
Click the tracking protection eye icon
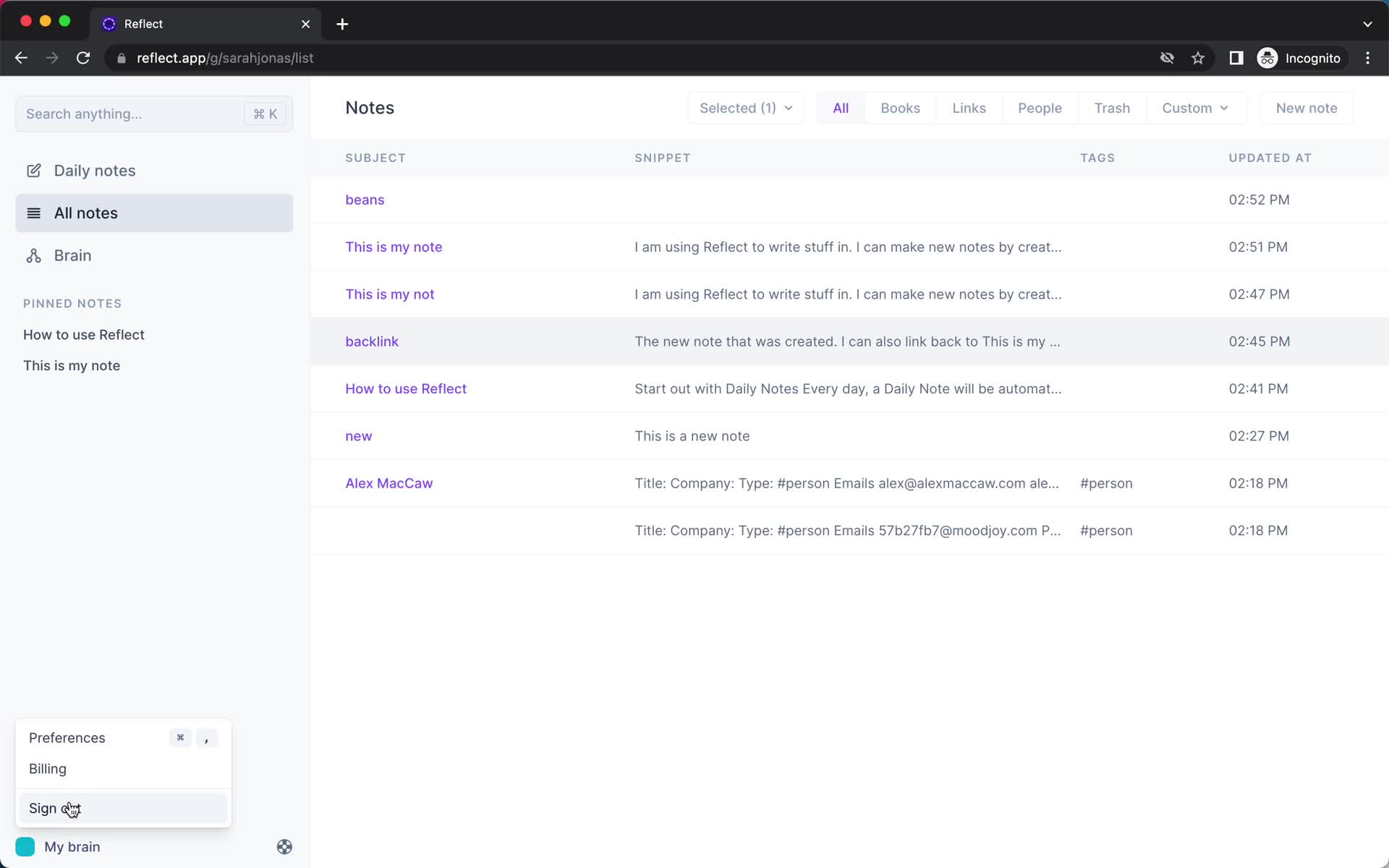pyautogui.click(x=1167, y=58)
